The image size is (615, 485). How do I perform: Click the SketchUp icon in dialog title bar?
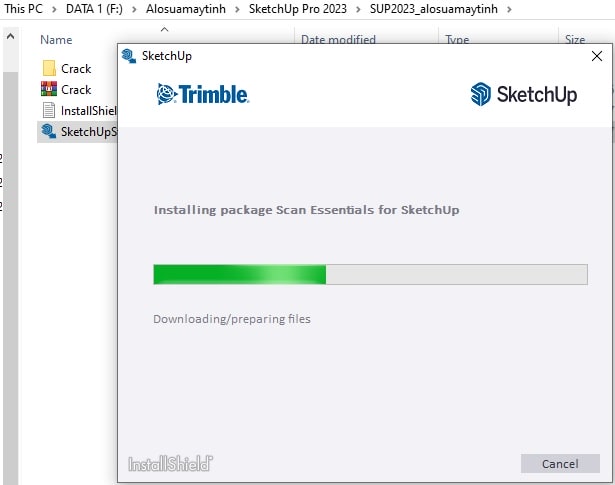coord(129,56)
